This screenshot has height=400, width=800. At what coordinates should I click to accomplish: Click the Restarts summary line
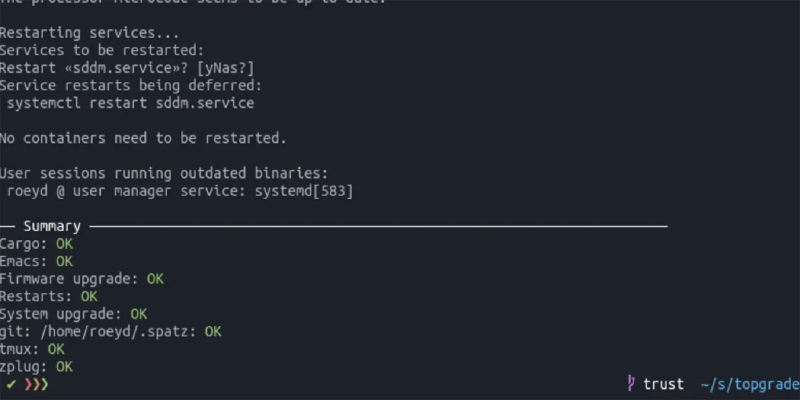tap(48, 296)
